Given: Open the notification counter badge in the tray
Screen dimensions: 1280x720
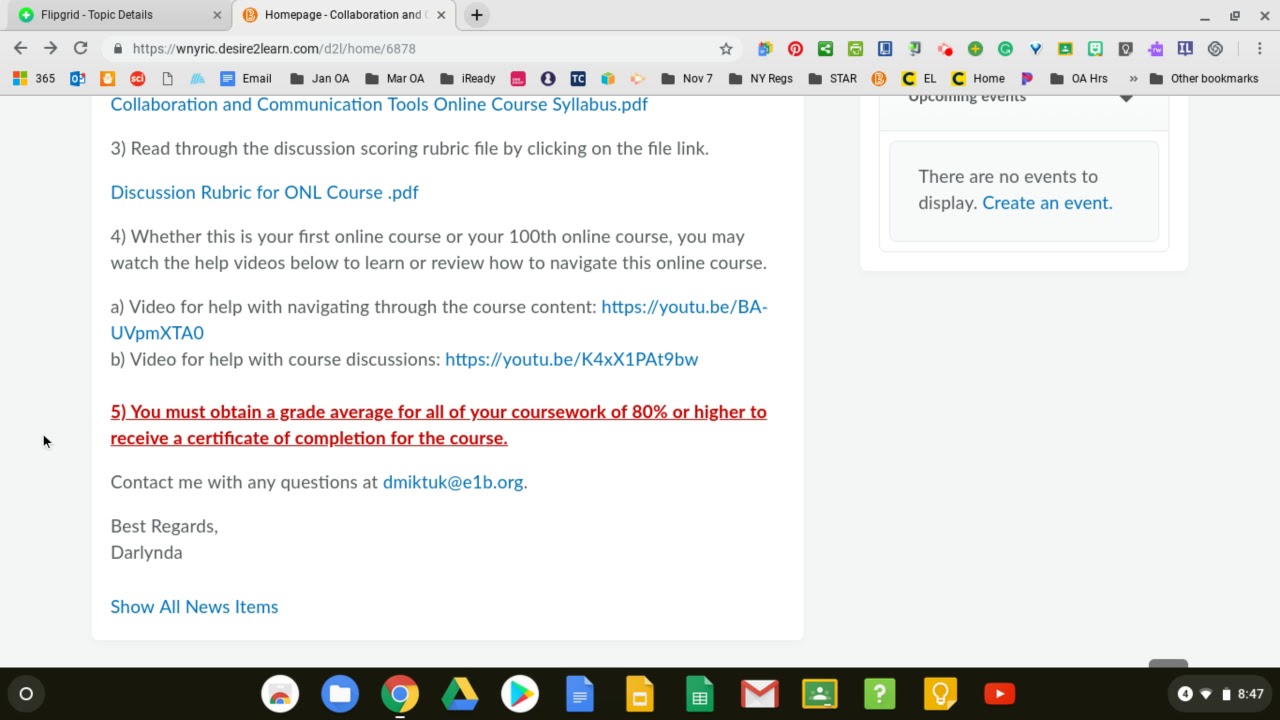Looking at the screenshot, I should pos(1185,693).
